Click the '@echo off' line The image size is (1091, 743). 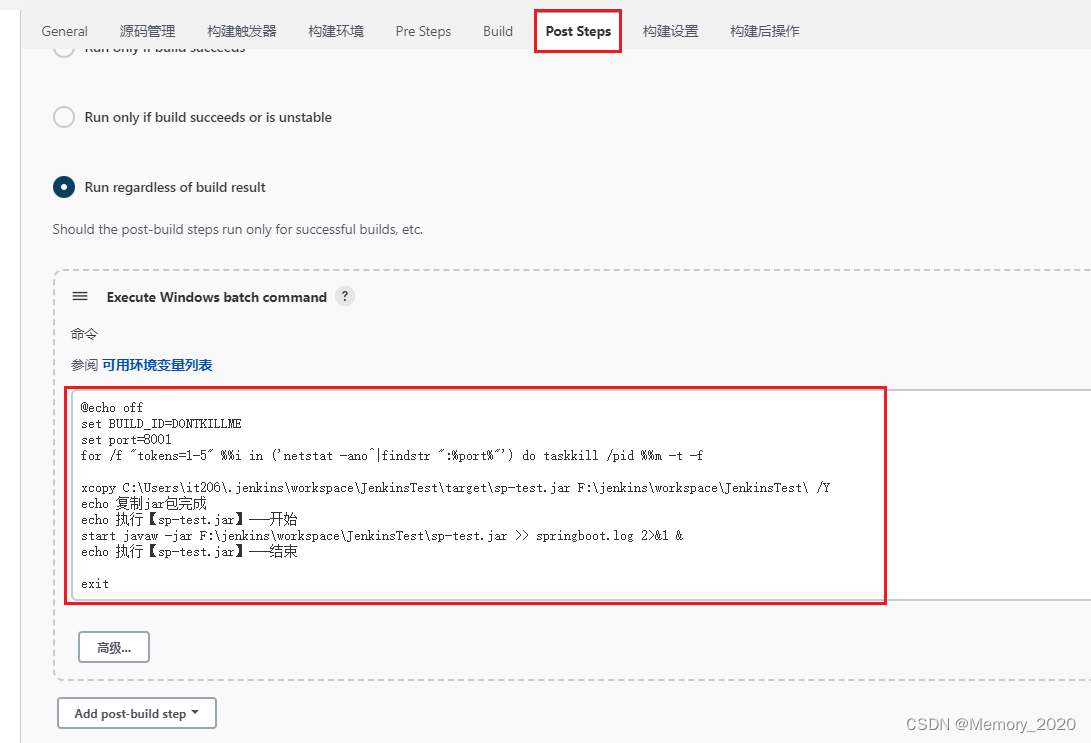[112, 408]
